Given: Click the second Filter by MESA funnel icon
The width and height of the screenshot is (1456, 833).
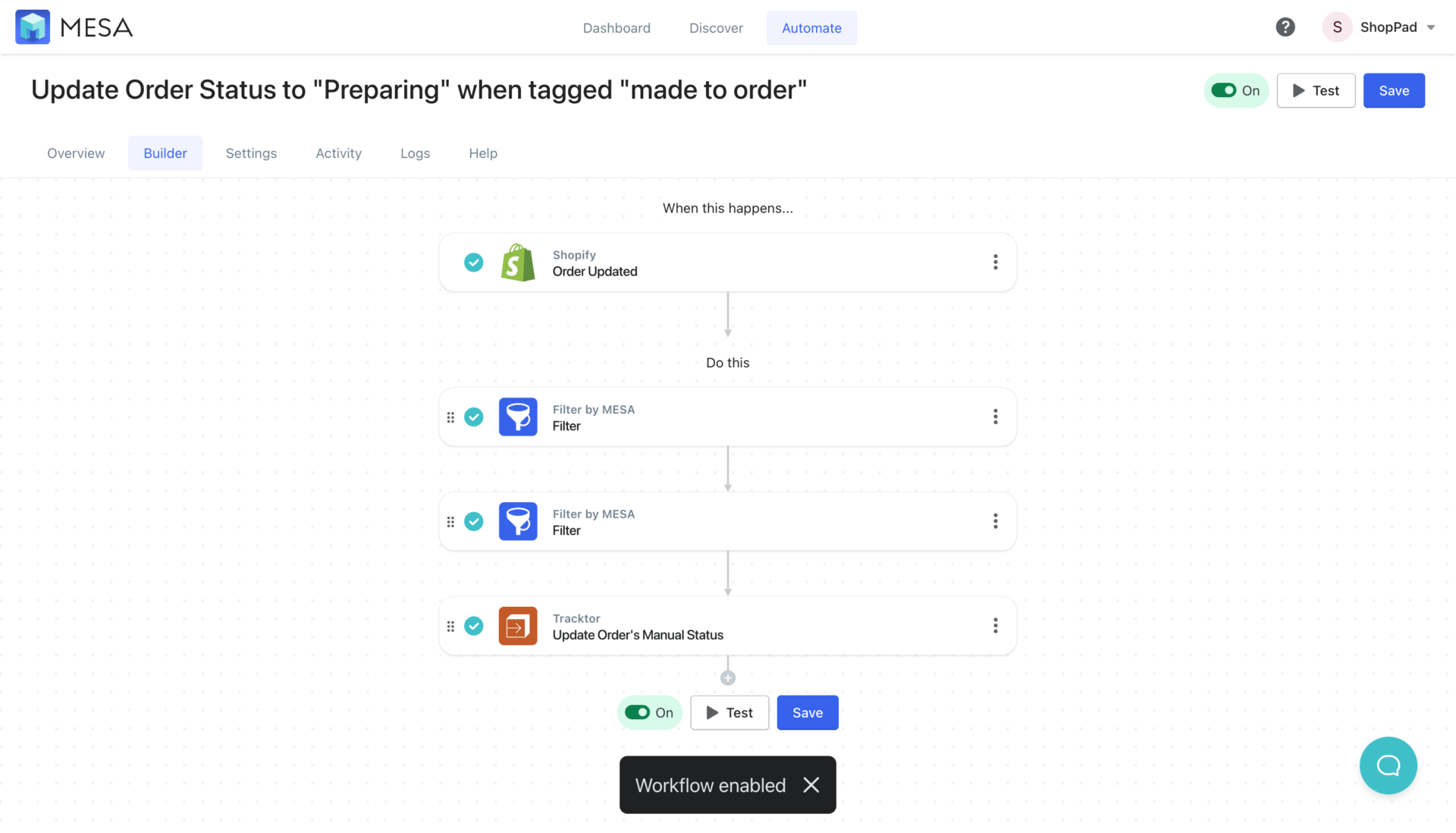Looking at the screenshot, I should click(x=518, y=521).
